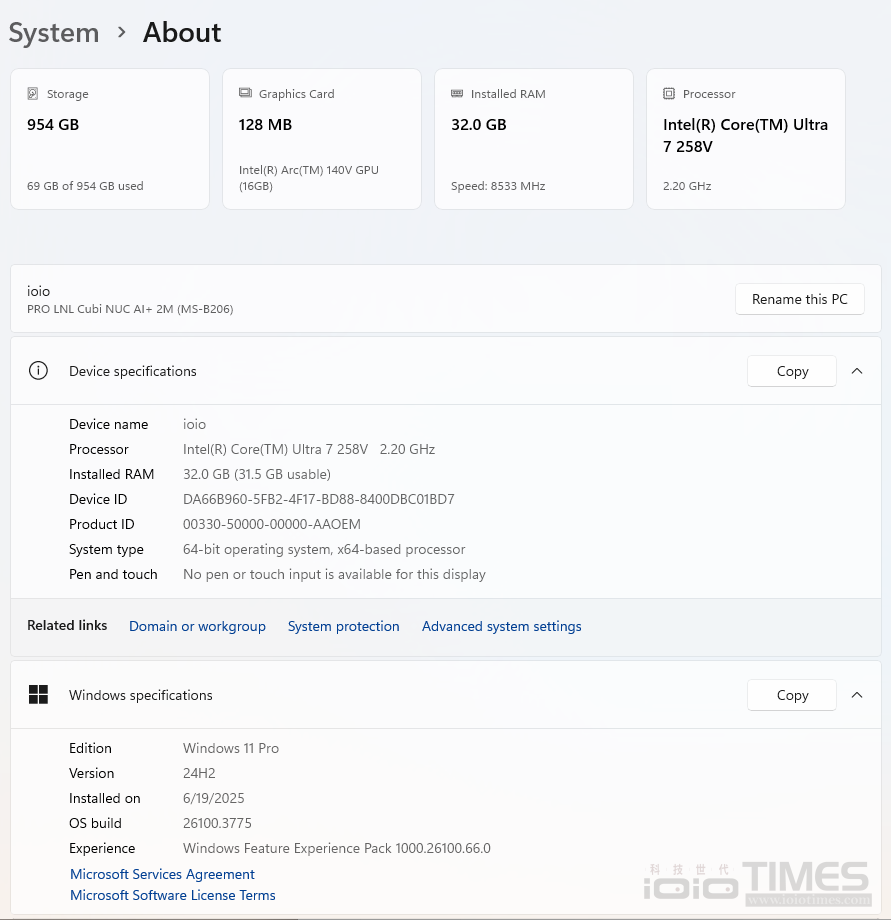Select Product ID value 00330-50000-00000-AAOEM

click(x=272, y=524)
